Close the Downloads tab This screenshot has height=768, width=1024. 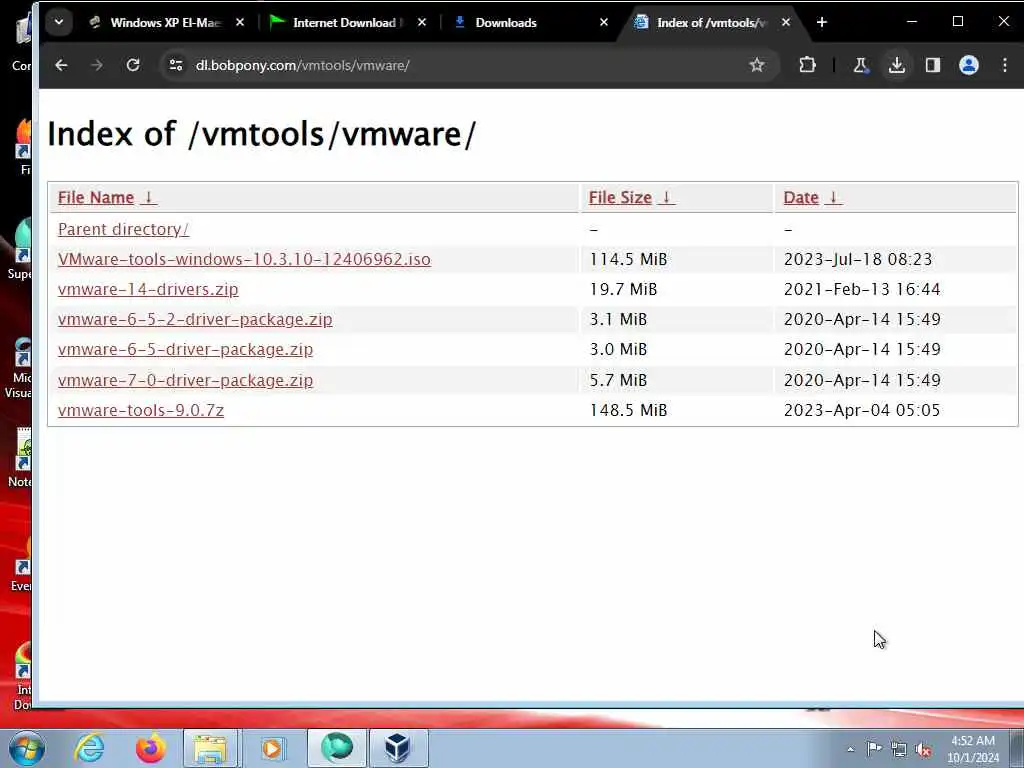(x=603, y=22)
